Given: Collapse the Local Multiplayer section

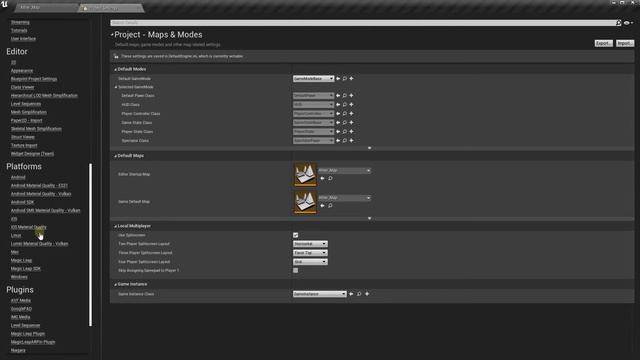Looking at the screenshot, I should (x=116, y=226).
